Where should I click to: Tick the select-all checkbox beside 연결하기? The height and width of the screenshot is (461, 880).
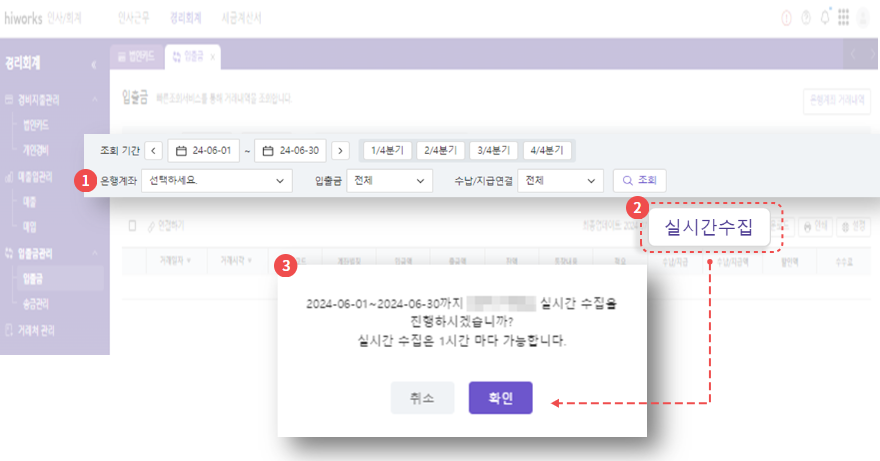pyautogui.click(x=132, y=226)
